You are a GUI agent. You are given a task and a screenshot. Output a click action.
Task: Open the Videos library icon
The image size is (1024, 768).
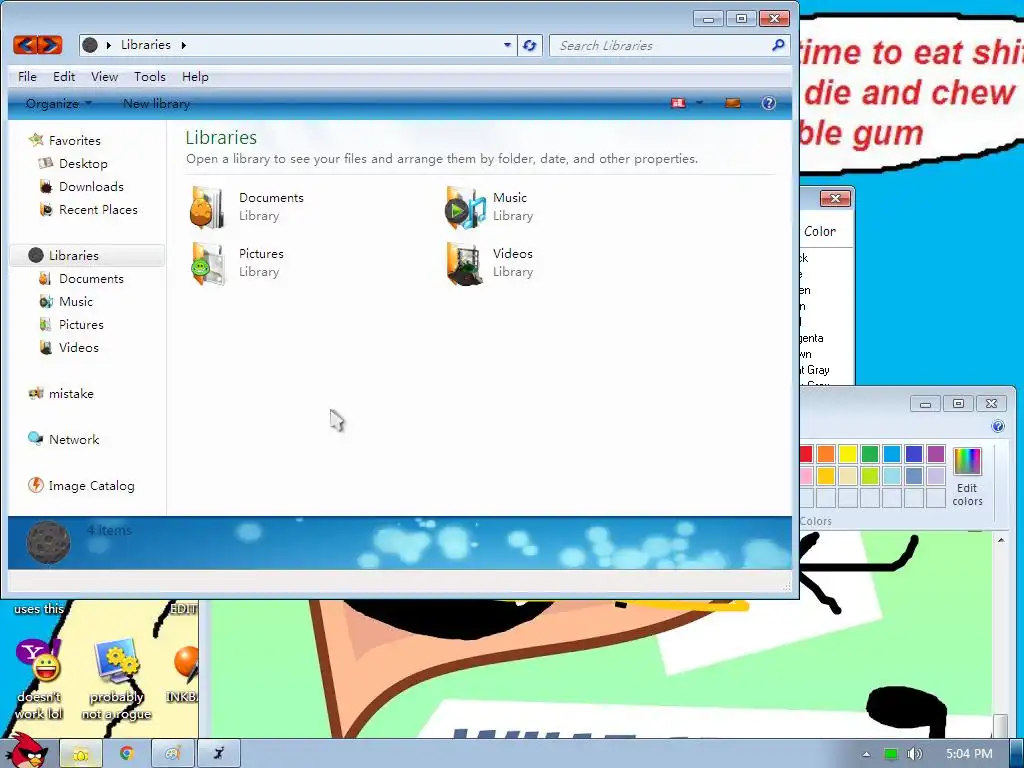pos(465,263)
